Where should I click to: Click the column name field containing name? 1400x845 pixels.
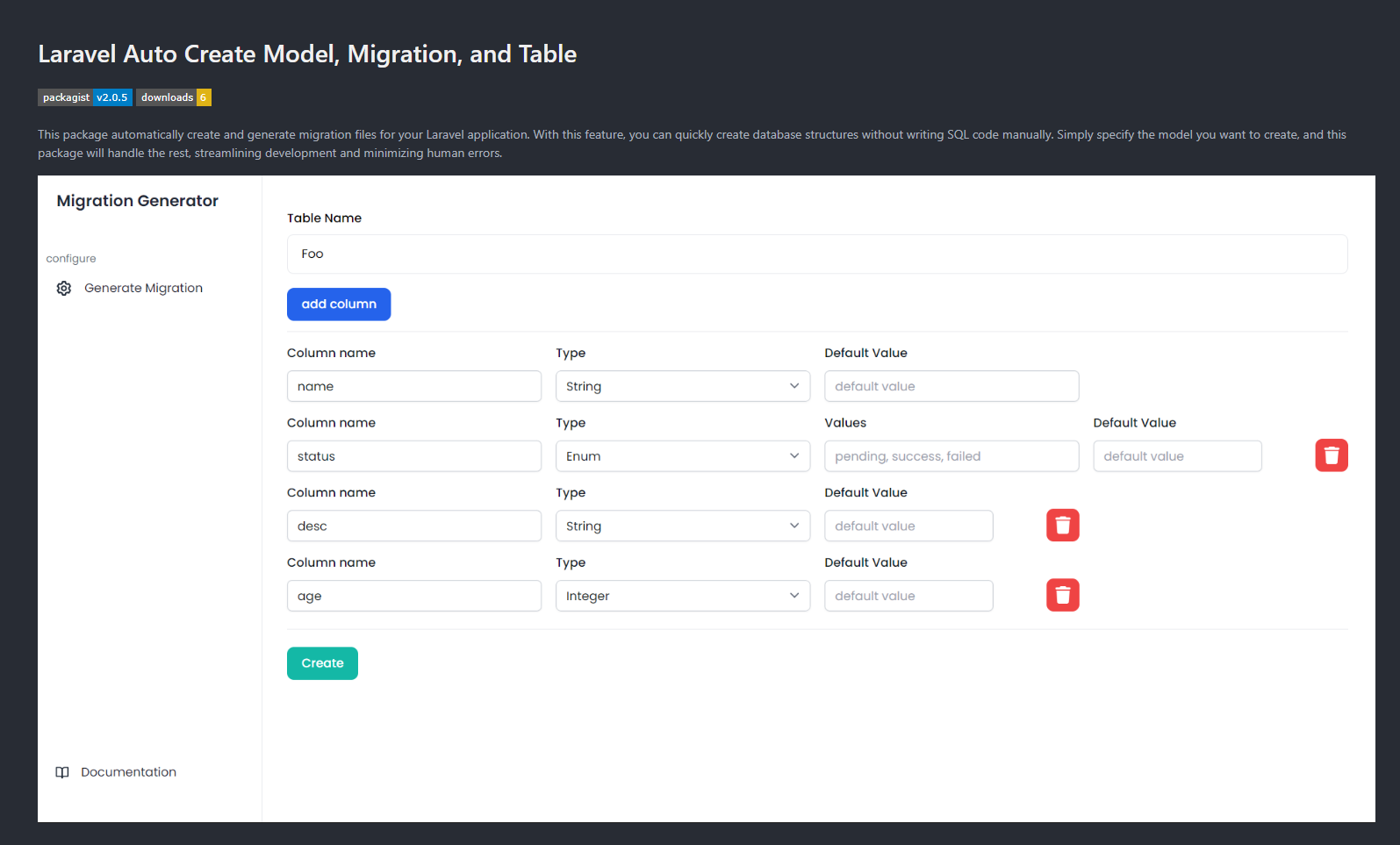coord(414,386)
